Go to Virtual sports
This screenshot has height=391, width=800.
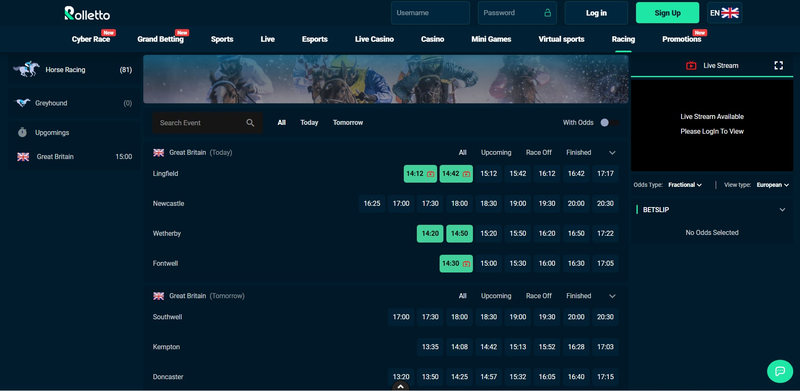561,39
